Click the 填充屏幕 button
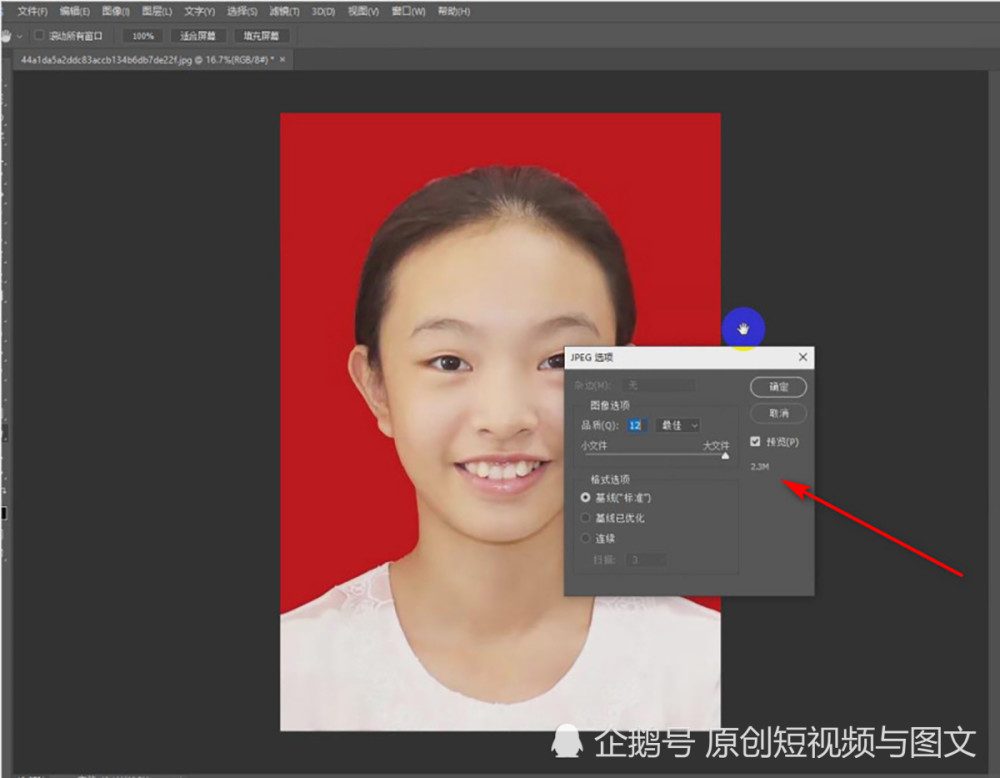Viewport: 1000px width, 778px height. click(x=261, y=36)
